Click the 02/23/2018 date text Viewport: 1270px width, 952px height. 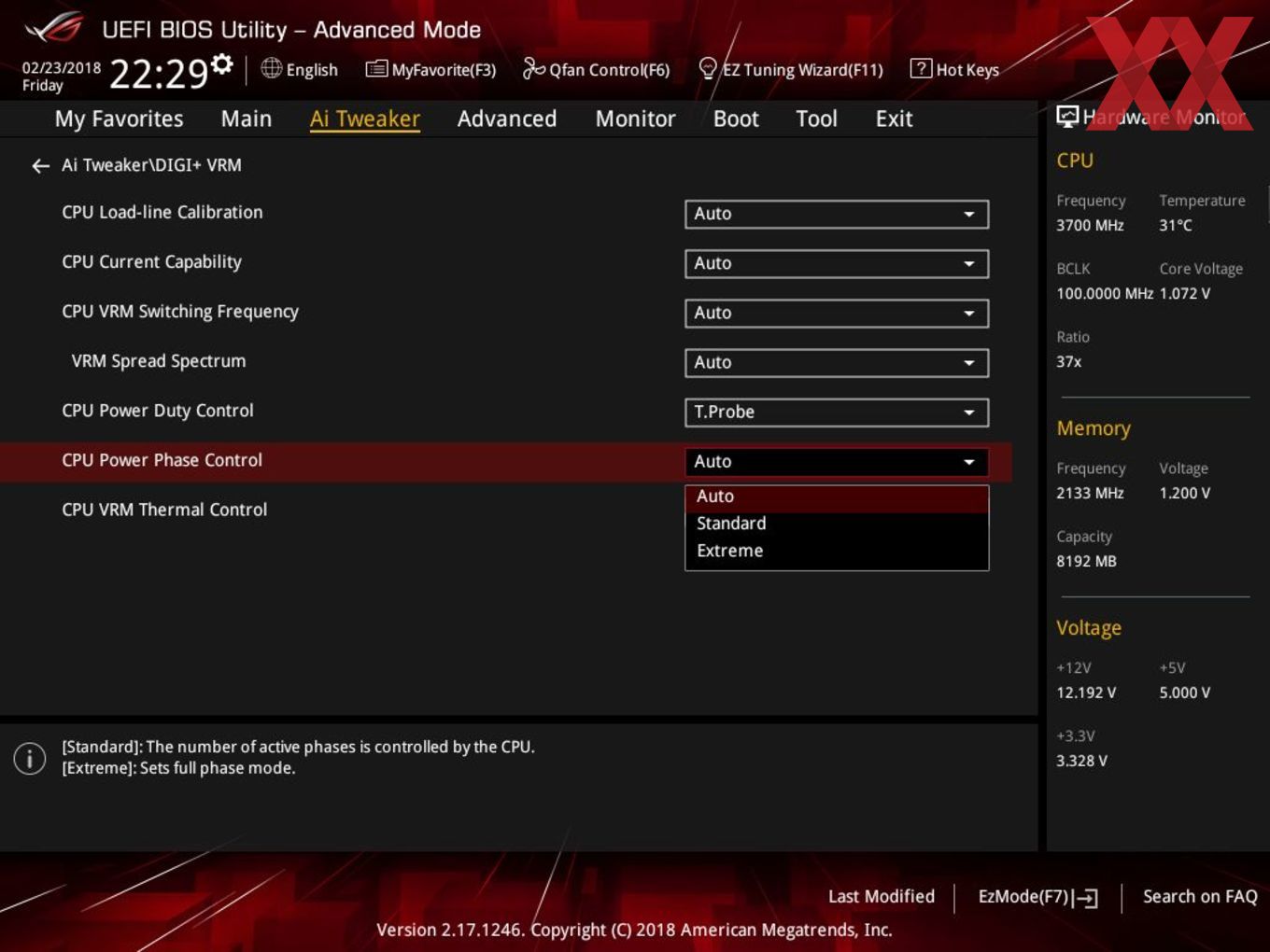(62, 68)
